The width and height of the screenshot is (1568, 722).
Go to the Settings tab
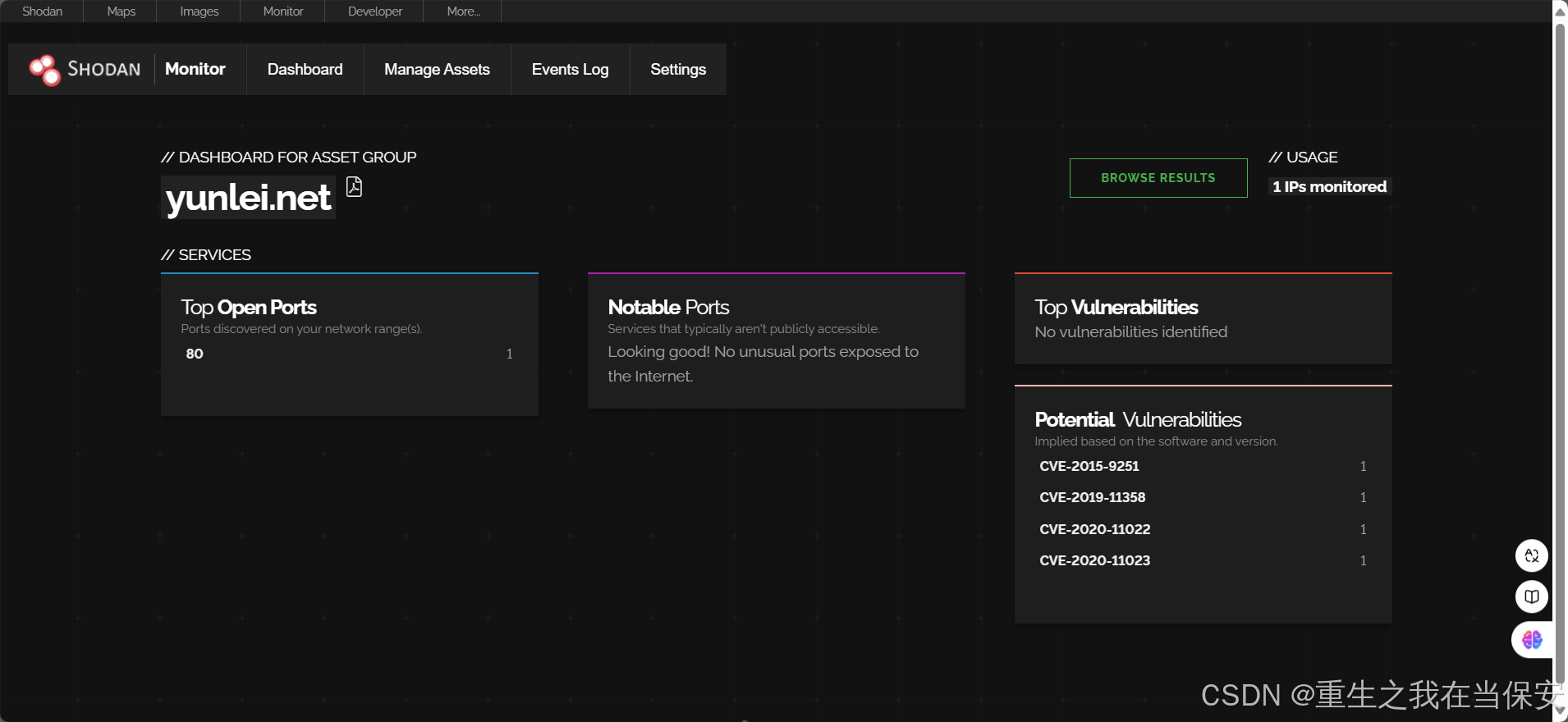(x=678, y=70)
